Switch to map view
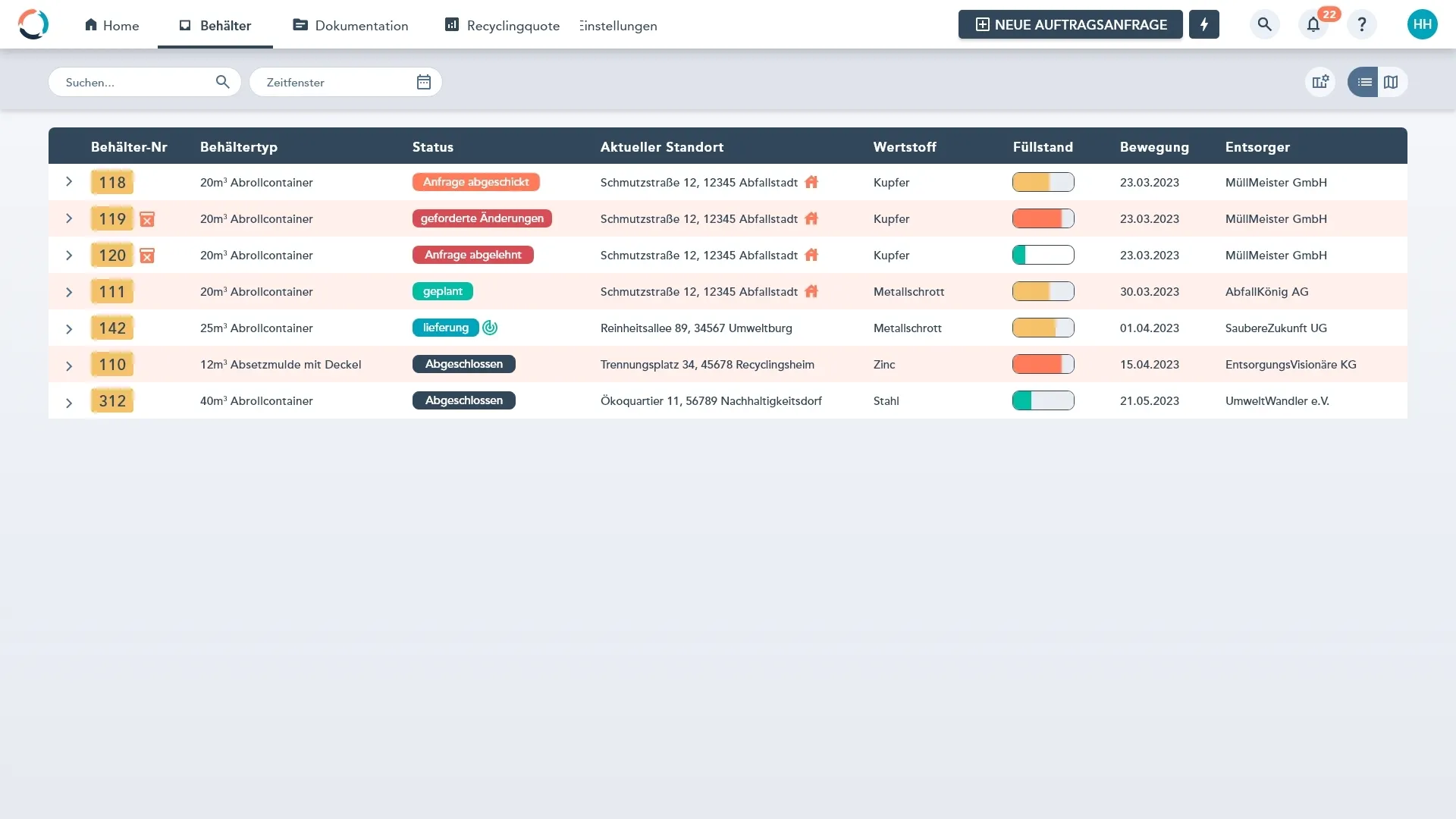This screenshot has width=1456, height=819. (x=1391, y=82)
